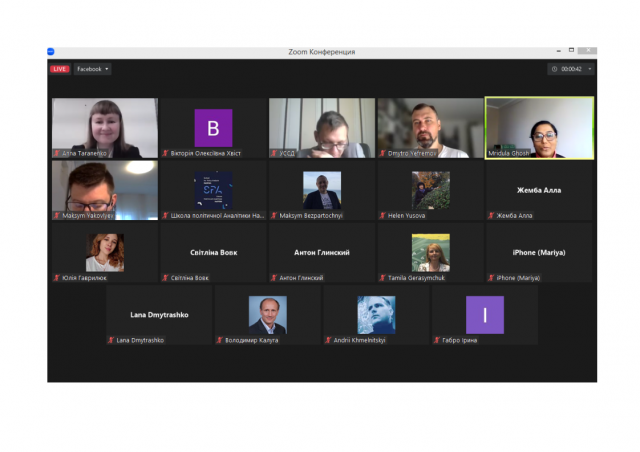Click muted mic icon on iPhone (Mariya) tile
This screenshot has width=640, height=452.
pyautogui.click(x=491, y=277)
